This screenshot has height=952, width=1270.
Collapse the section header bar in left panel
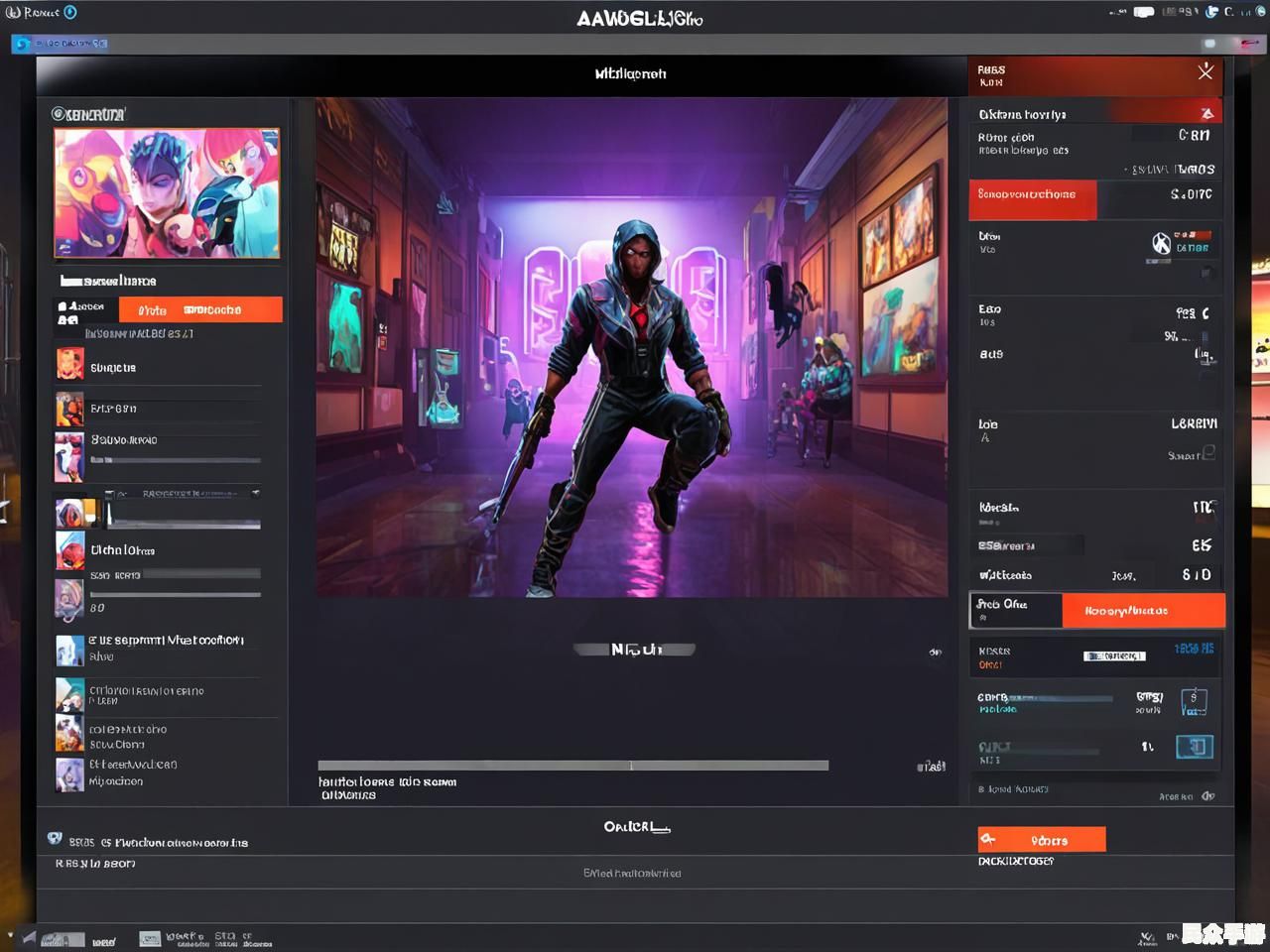click(x=108, y=281)
